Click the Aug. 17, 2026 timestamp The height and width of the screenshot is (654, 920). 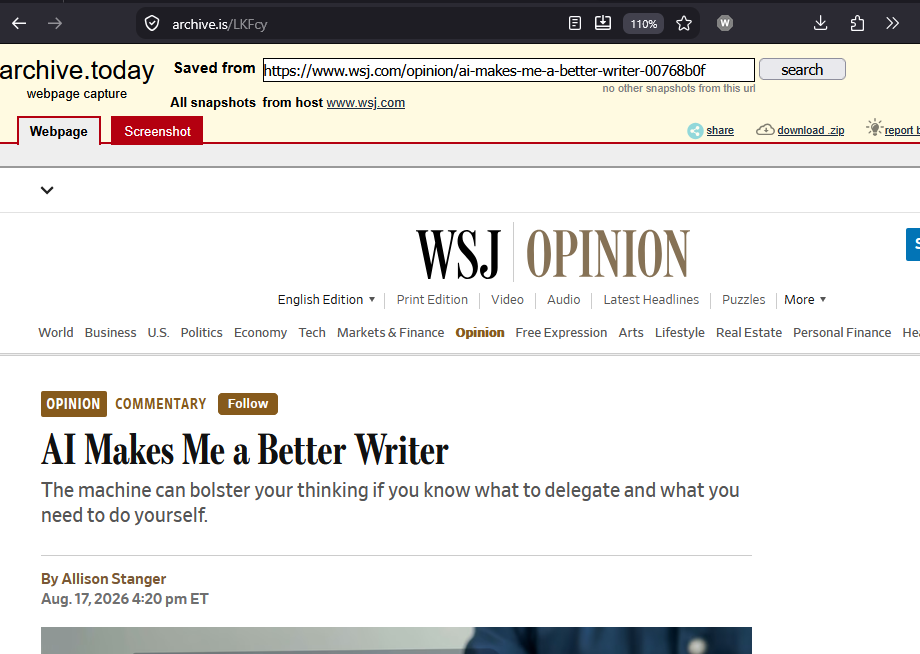pyautogui.click(x=125, y=599)
